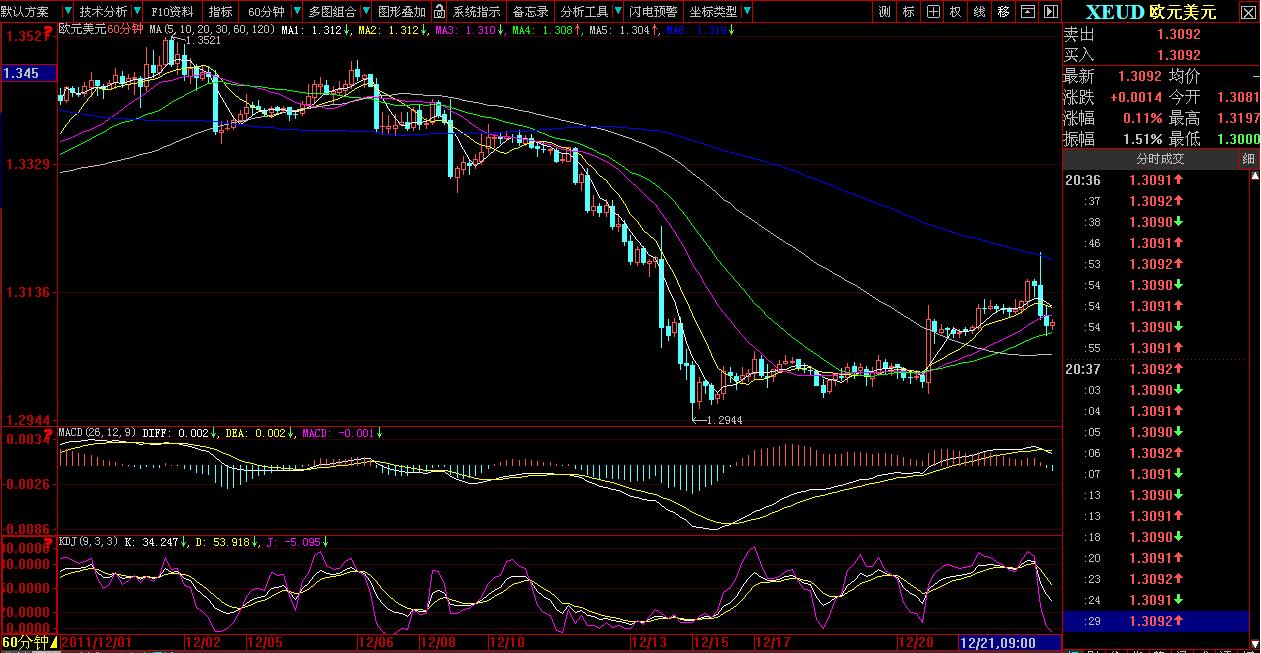Click the 今开 value 1.3081
Screen dimensions: 1261x653
[1238, 97]
